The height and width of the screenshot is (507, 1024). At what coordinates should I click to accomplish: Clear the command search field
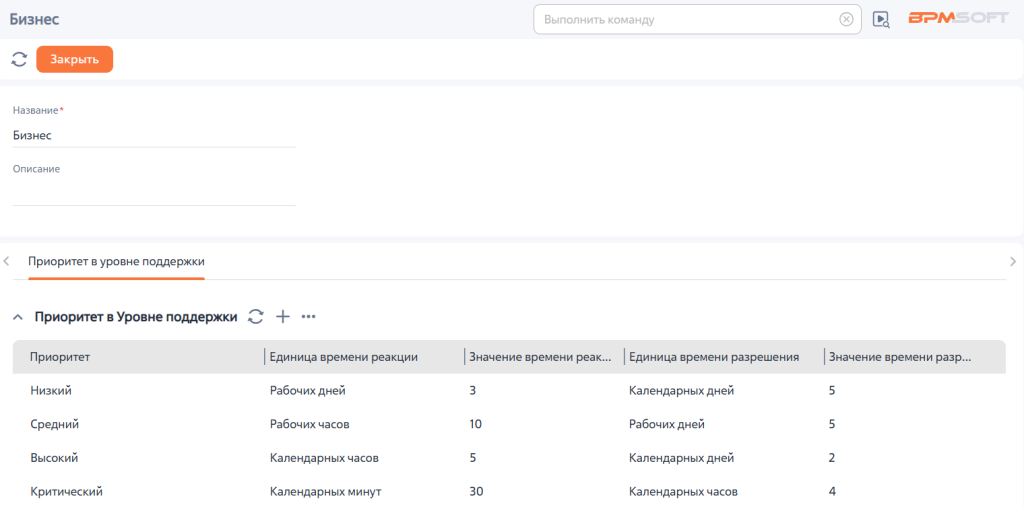point(846,20)
